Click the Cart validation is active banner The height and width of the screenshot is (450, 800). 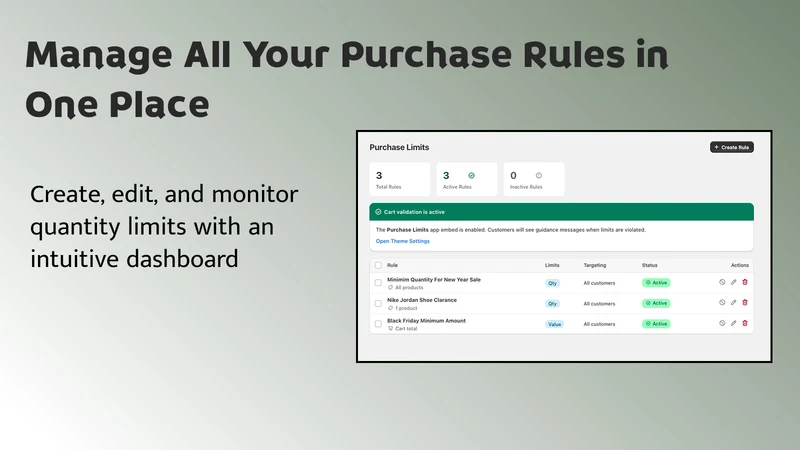(561, 212)
